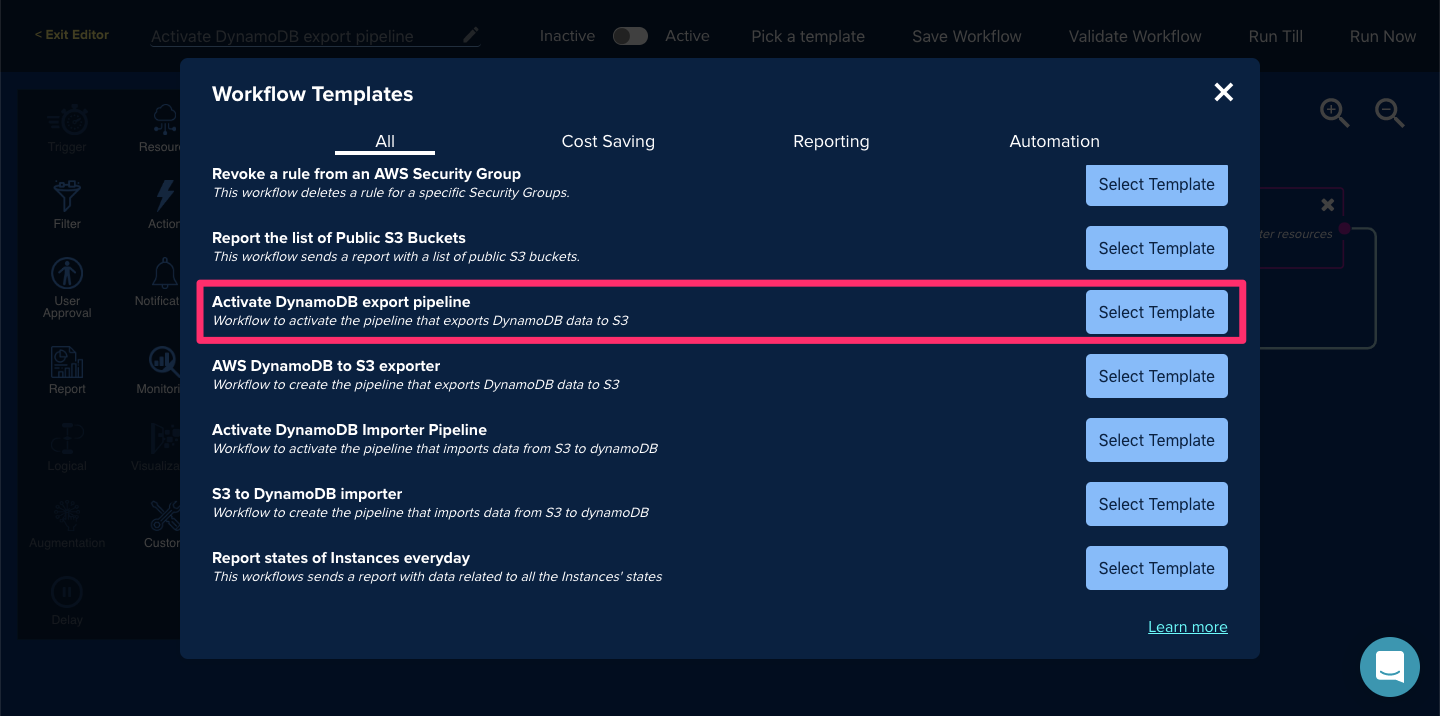The width and height of the screenshot is (1440, 716).
Task: Click the pencil icon to rename workflow
Action: [x=471, y=36]
